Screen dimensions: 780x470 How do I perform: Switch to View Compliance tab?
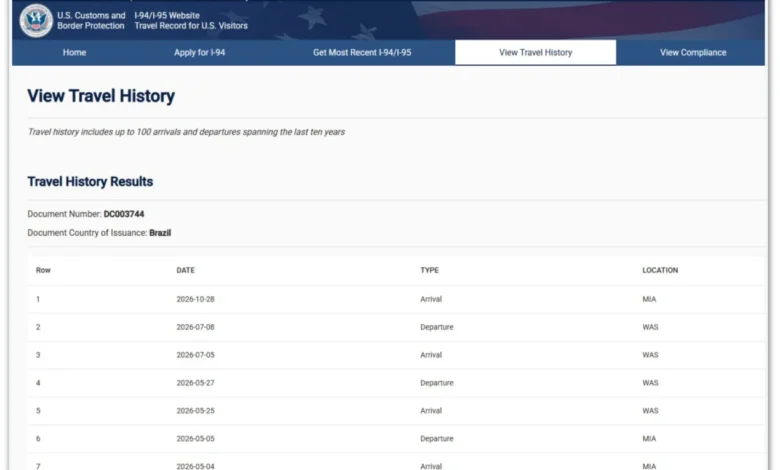[692, 52]
